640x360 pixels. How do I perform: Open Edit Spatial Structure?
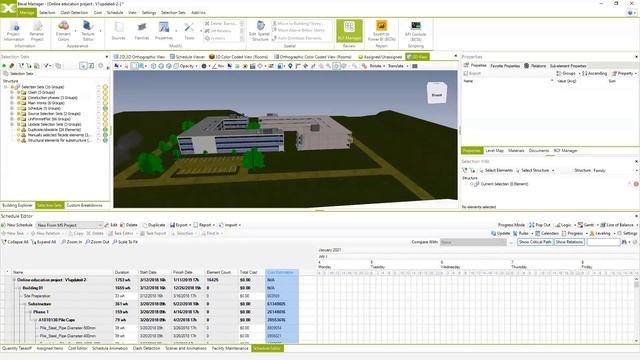point(260,31)
